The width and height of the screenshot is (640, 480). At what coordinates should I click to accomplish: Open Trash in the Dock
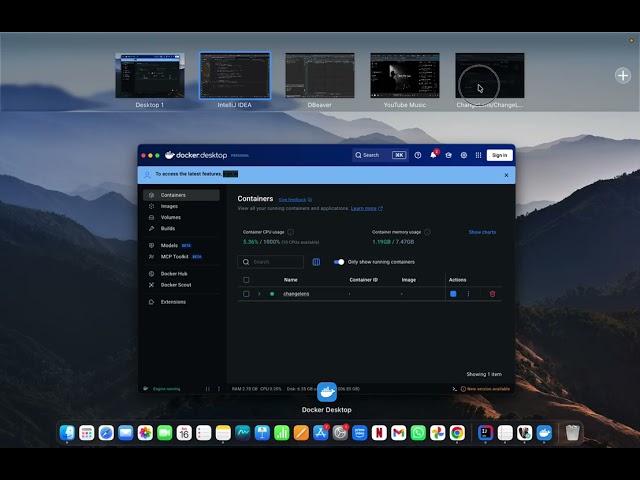pos(572,433)
